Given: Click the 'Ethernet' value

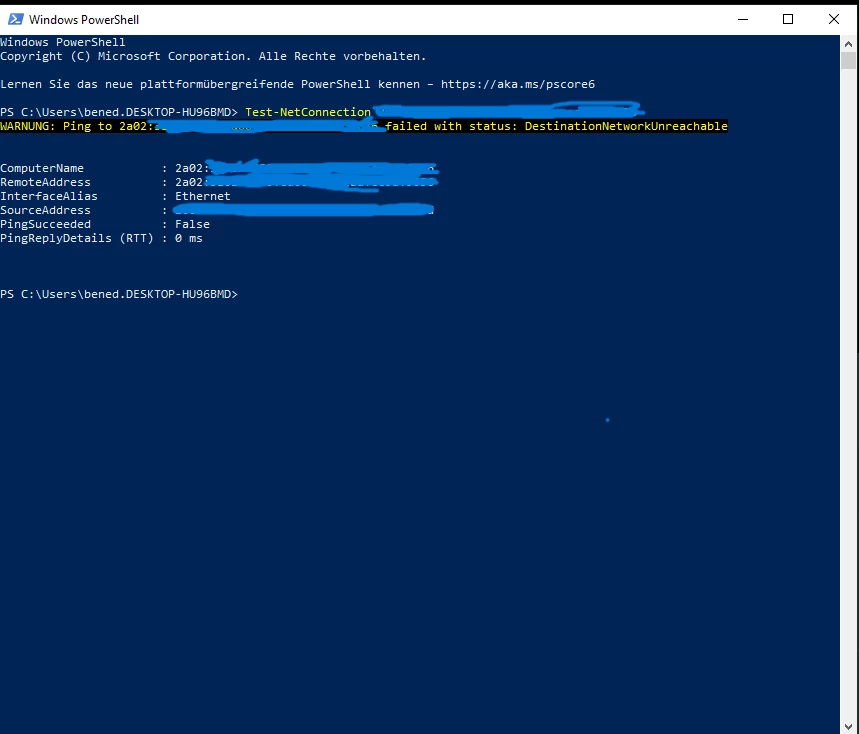Looking at the screenshot, I should pyautogui.click(x=203, y=196).
